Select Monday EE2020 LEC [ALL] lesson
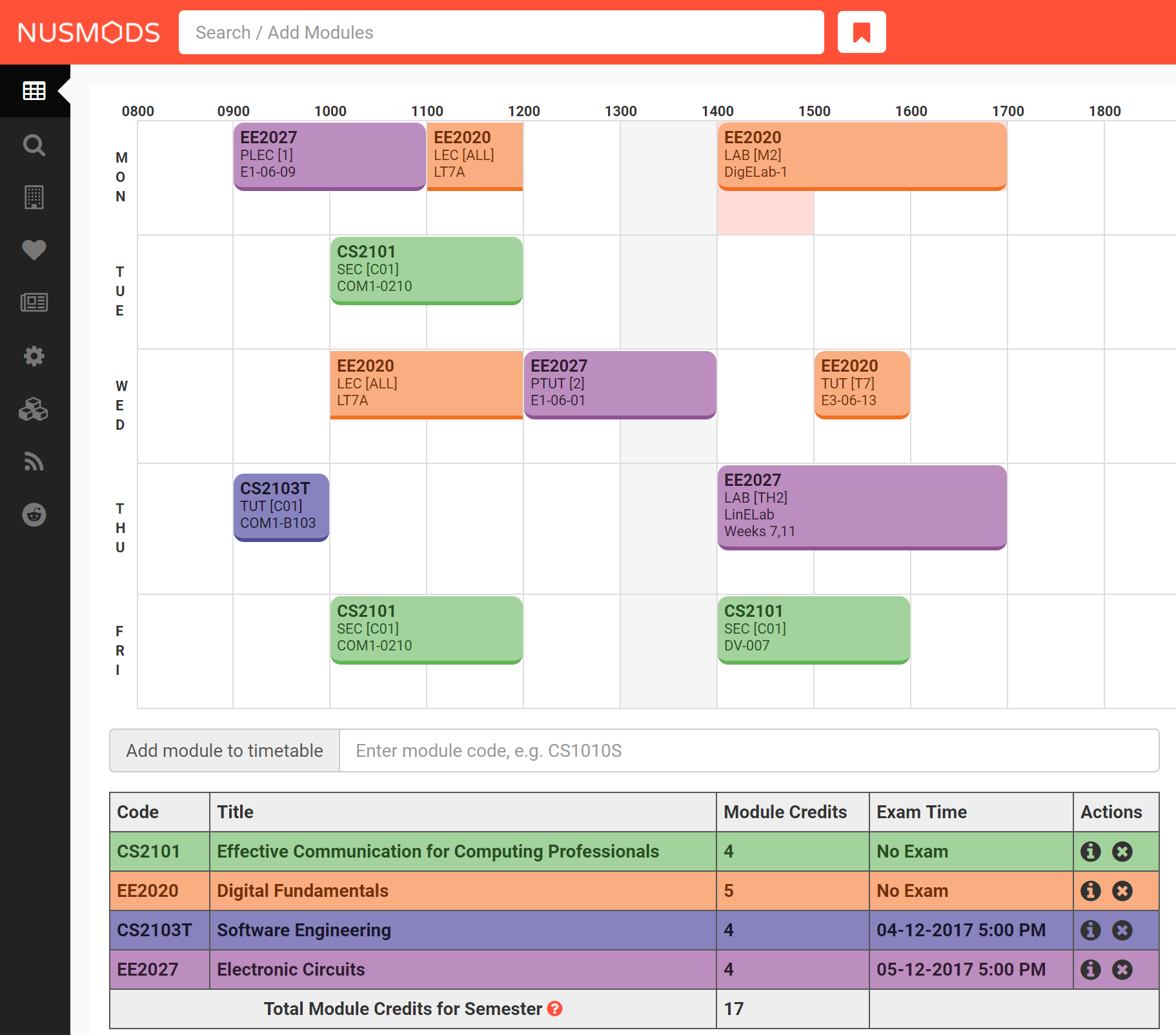Image resolution: width=1176 pixels, height=1035 pixels. click(x=474, y=156)
